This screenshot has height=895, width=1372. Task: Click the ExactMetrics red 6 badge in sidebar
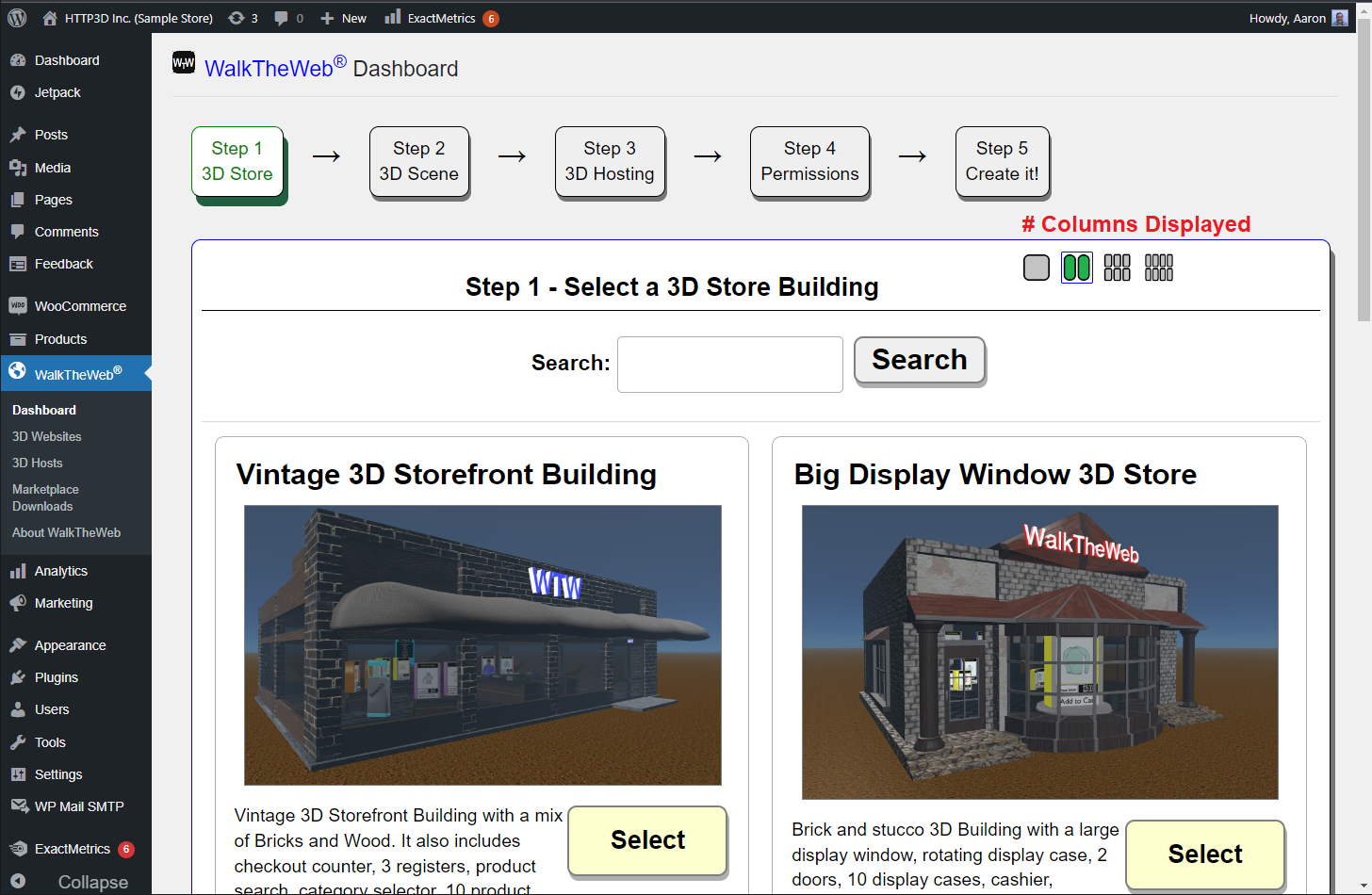point(126,849)
